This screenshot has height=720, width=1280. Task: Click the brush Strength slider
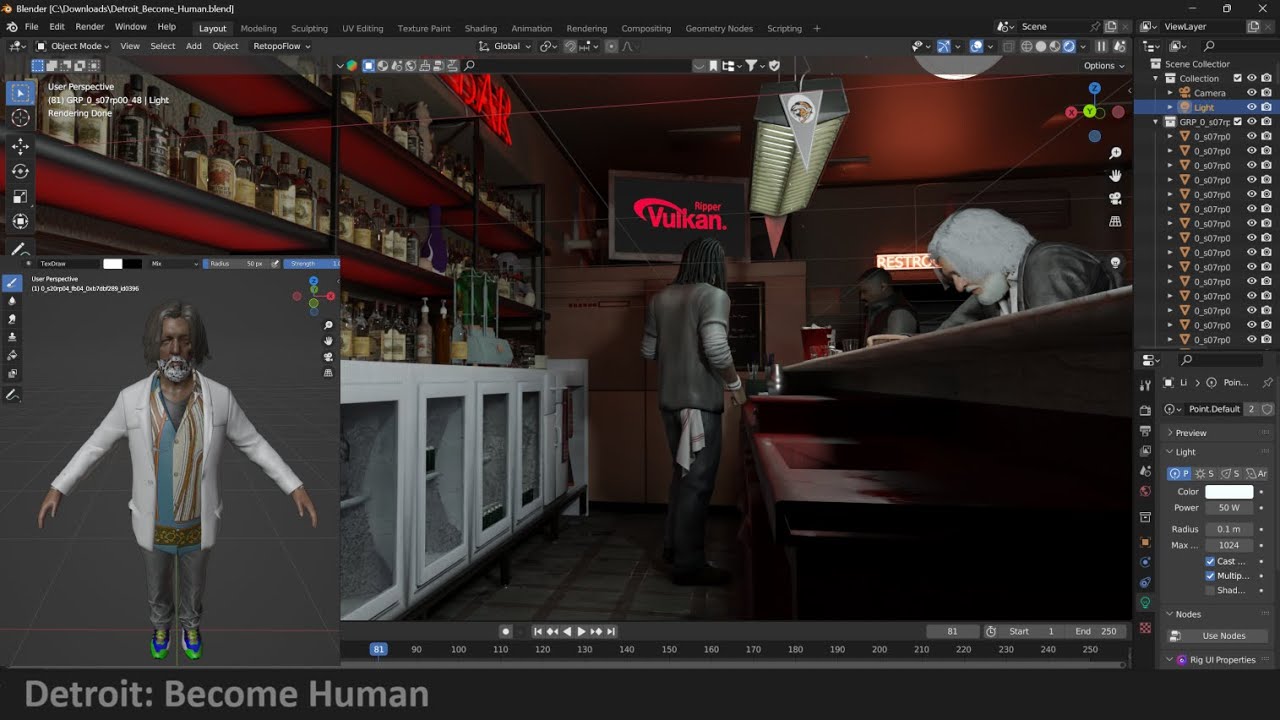312,264
